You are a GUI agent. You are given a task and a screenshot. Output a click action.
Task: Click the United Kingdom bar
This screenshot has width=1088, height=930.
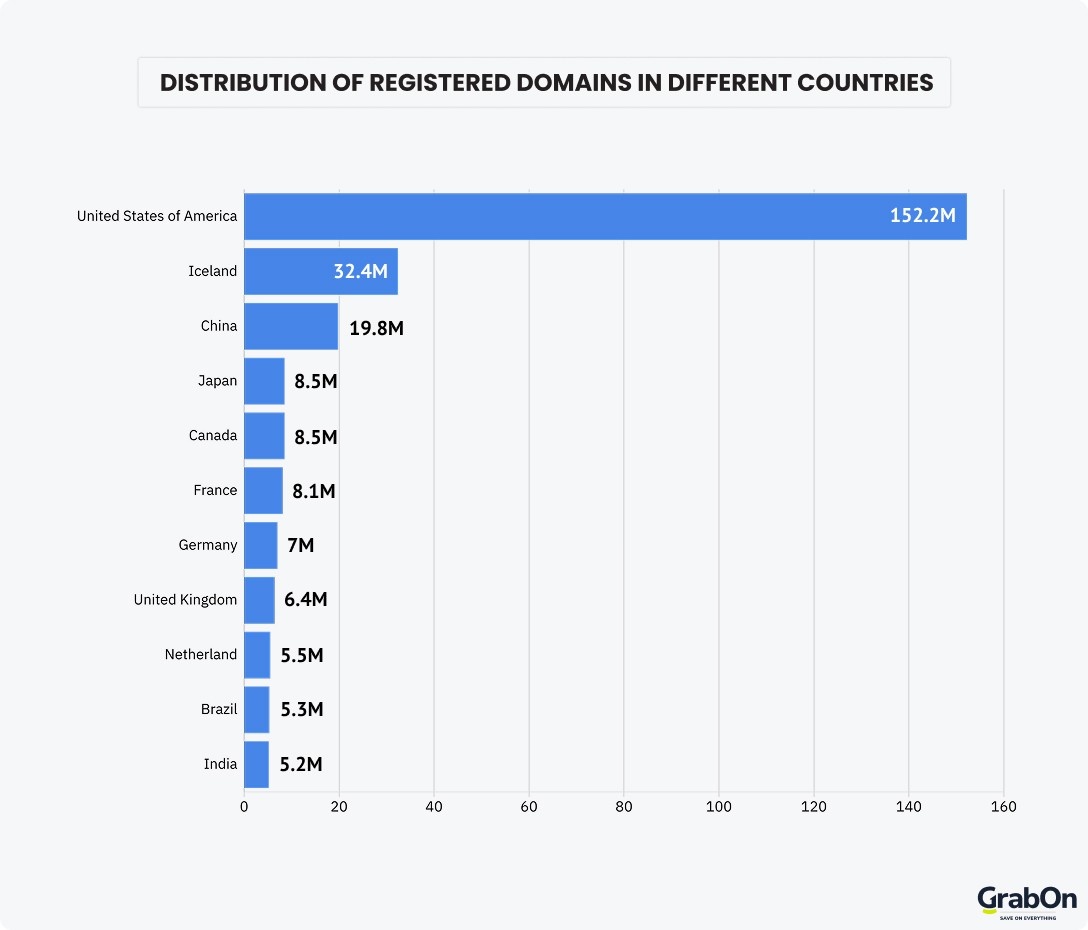tap(260, 600)
